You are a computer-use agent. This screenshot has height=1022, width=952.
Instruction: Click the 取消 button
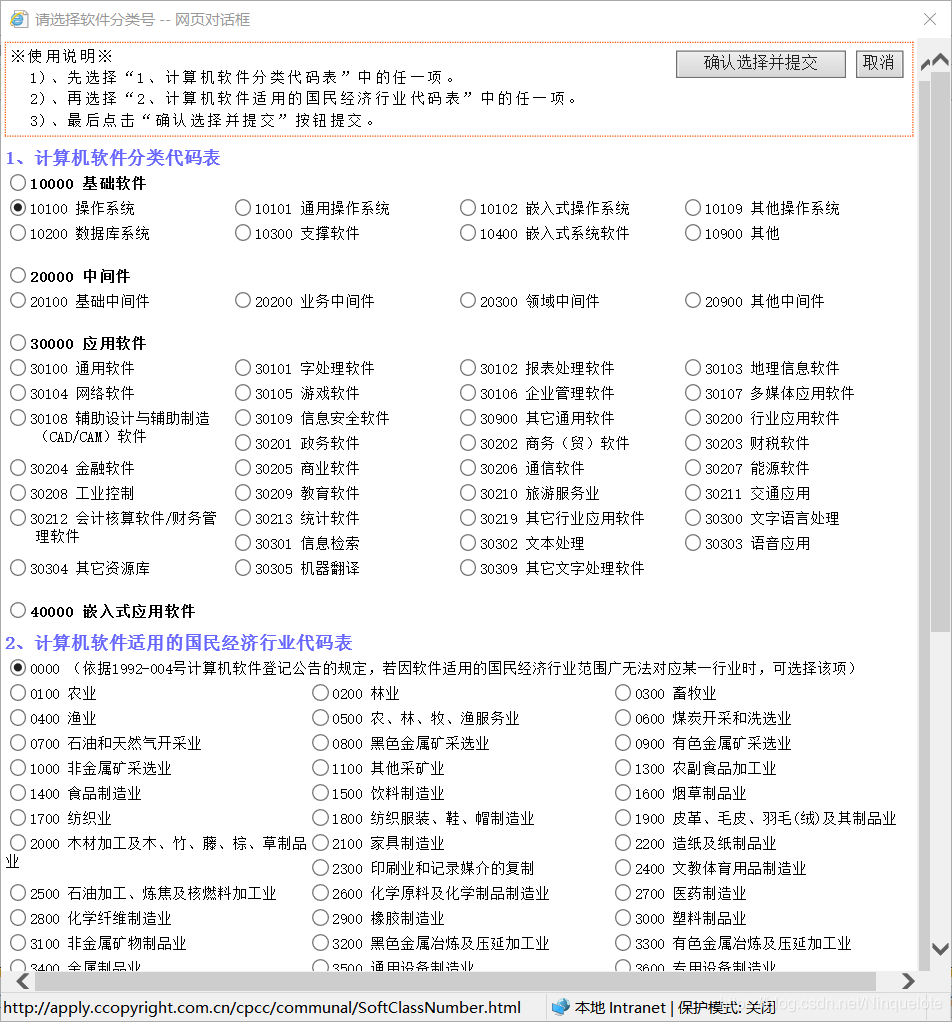tap(878, 64)
